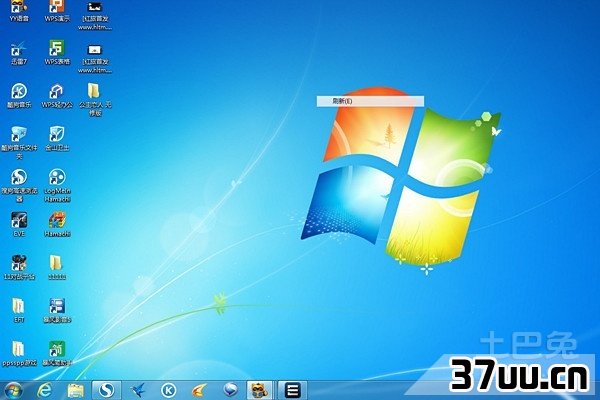Select the 红版首发 shortcut beside WPS表格
The image size is (600, 400).
pyautogui.click(x=95, y=58)
